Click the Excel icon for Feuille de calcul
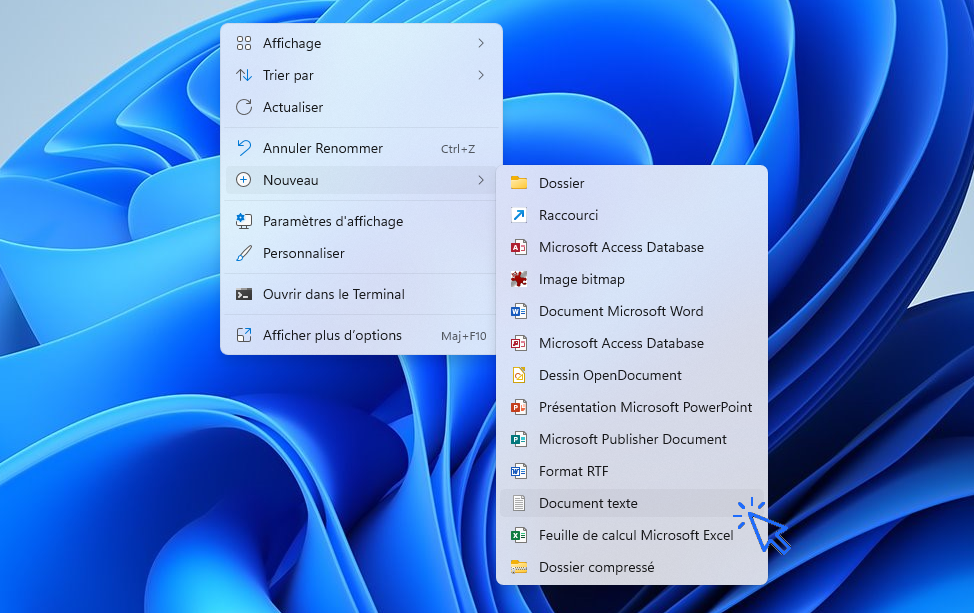Screen dimensions: 974x613 [x=519, y=535]
